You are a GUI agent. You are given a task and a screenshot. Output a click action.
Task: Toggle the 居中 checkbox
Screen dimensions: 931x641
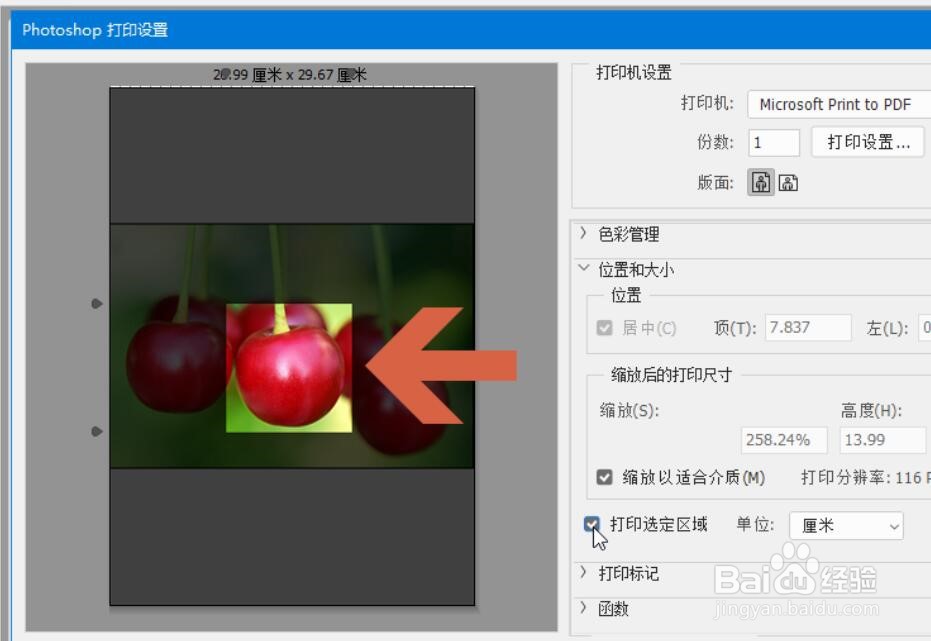click(604, 328)
